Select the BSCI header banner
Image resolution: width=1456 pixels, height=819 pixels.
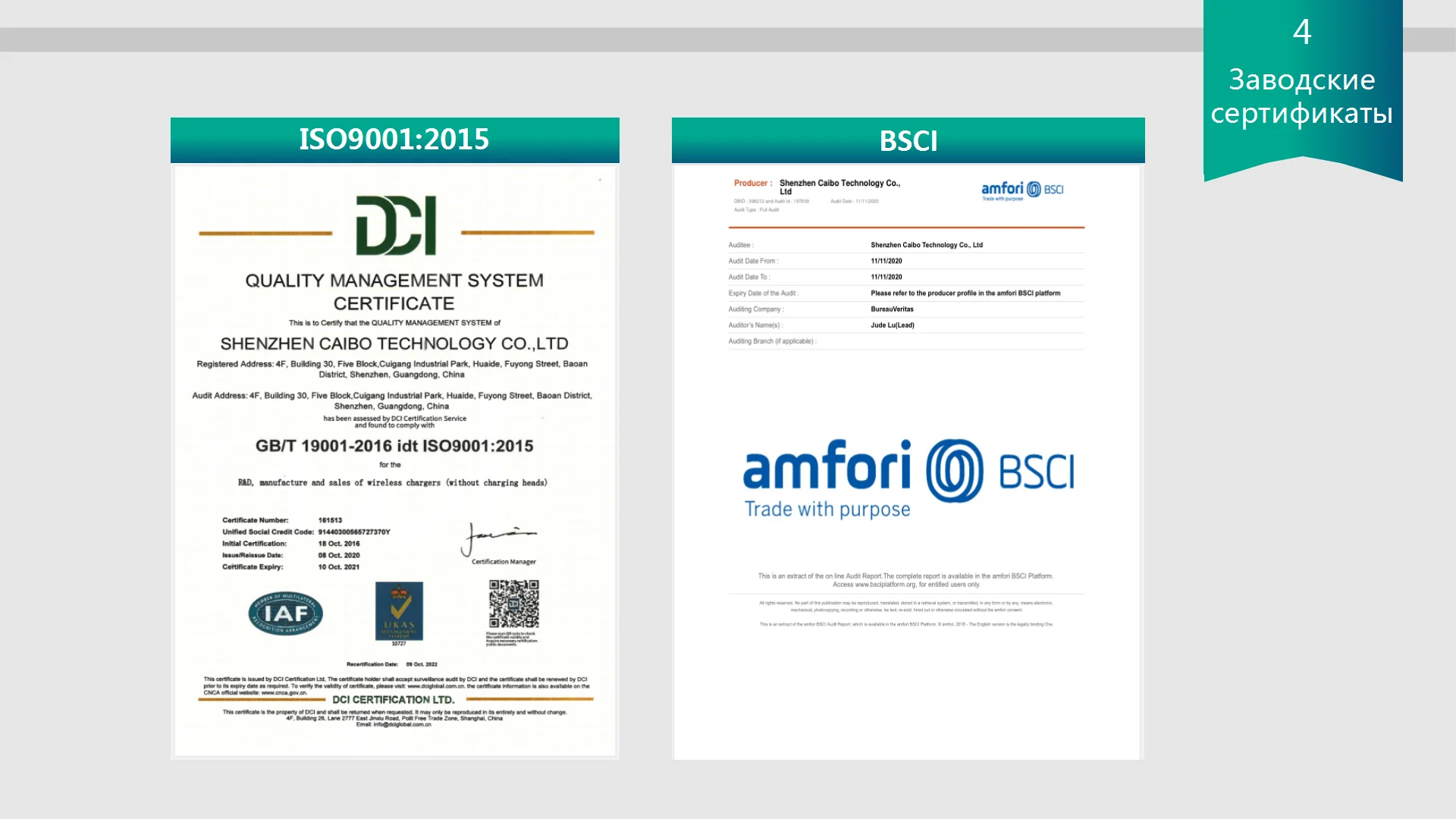908,141
